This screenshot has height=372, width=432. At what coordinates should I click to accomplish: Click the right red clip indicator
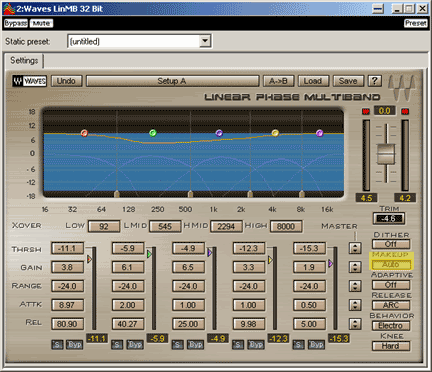[x=405, y=111]
